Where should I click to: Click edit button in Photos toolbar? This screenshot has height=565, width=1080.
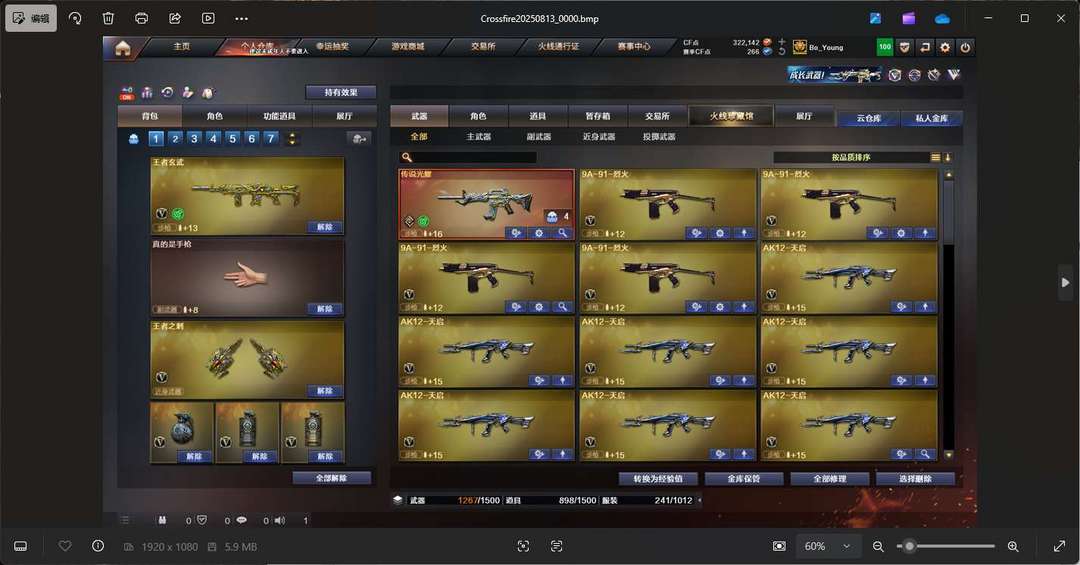click(31, 19)
